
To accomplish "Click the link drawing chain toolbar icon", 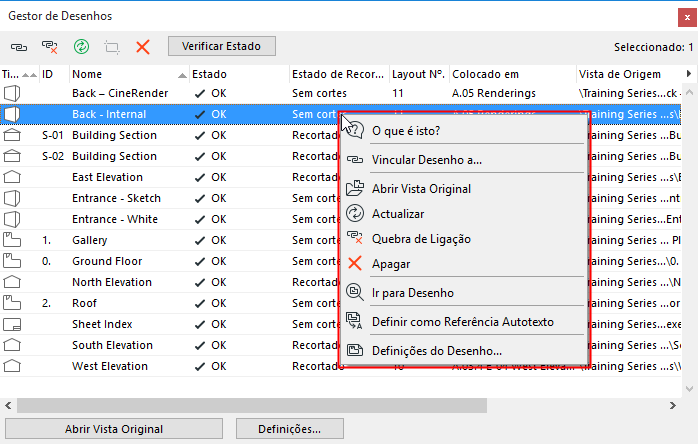I will coord(19,46).
